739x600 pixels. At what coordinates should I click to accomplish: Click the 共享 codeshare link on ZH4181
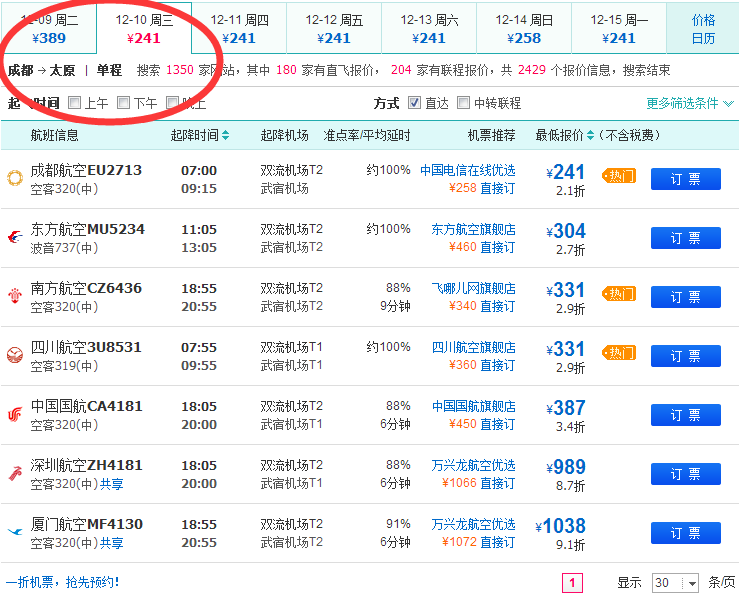112,484
